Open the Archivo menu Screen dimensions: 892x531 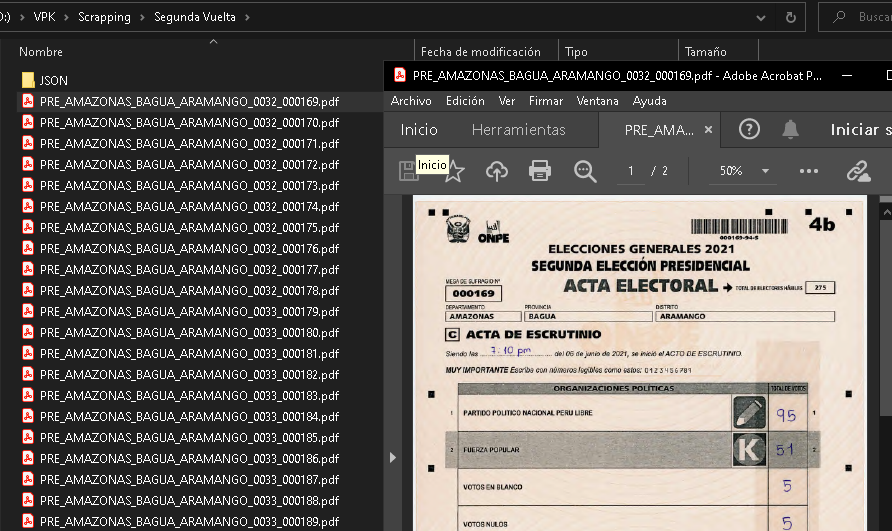coord(411,101)
